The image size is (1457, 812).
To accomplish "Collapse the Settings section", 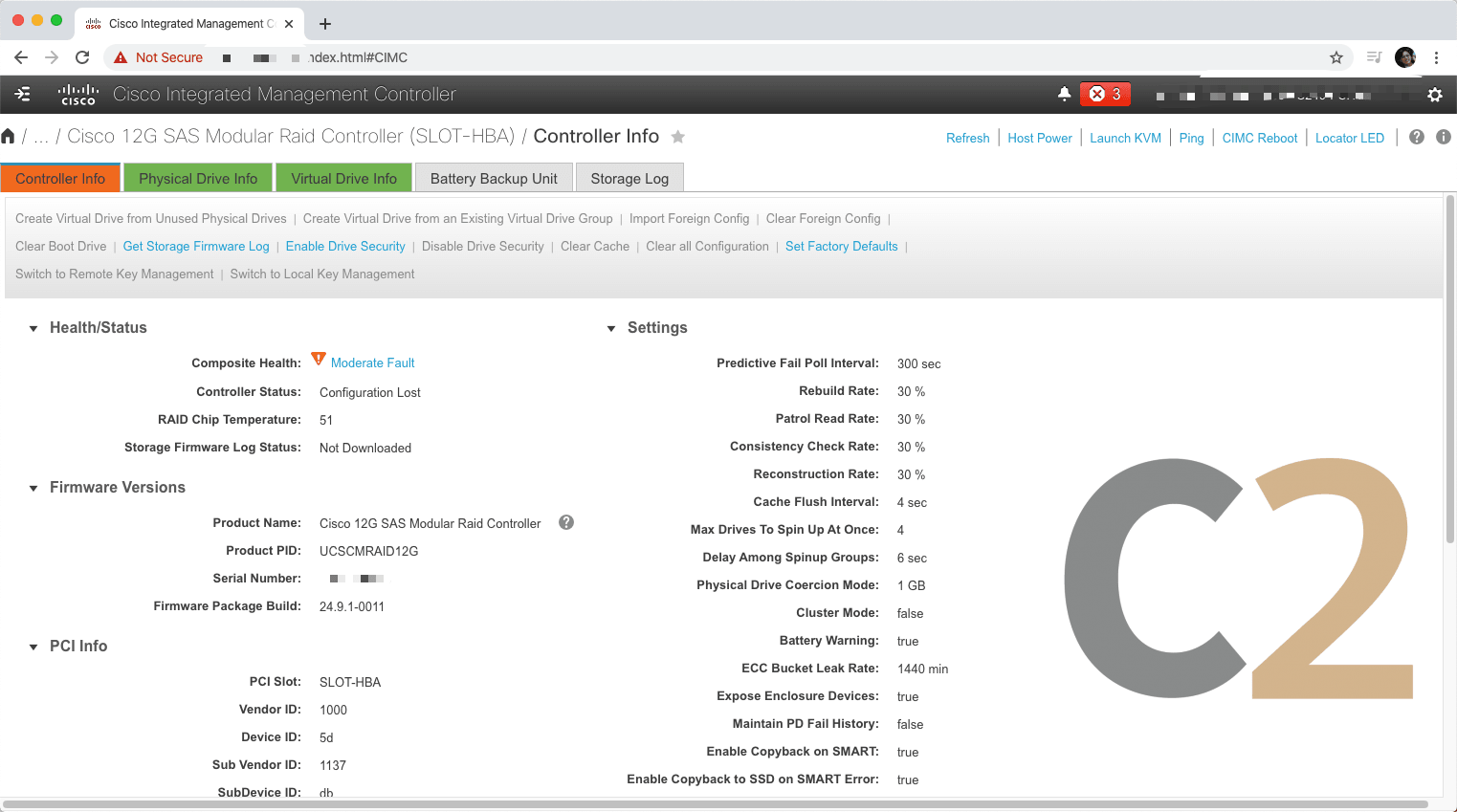I will point(611,328).
